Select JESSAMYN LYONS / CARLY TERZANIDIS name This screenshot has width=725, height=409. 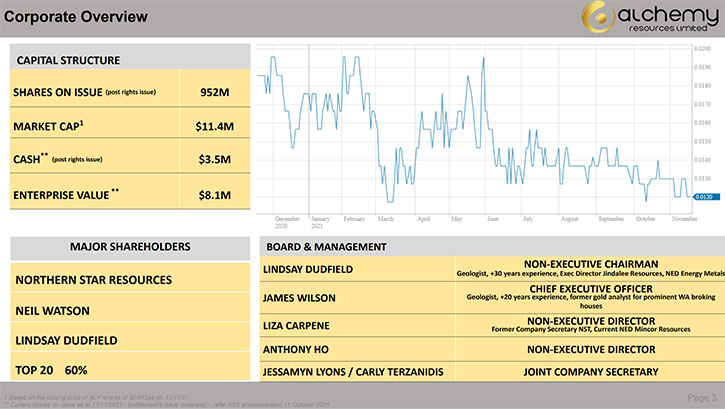pos(353,372)
